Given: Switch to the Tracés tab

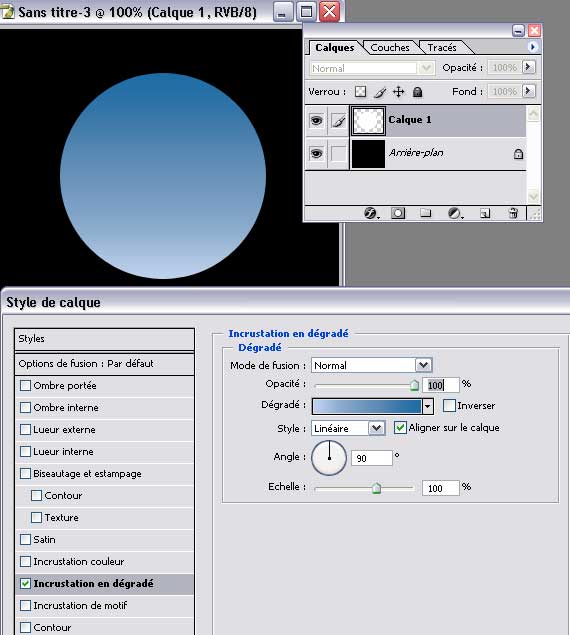Looking at the screenshot, I should click(442, 47).
